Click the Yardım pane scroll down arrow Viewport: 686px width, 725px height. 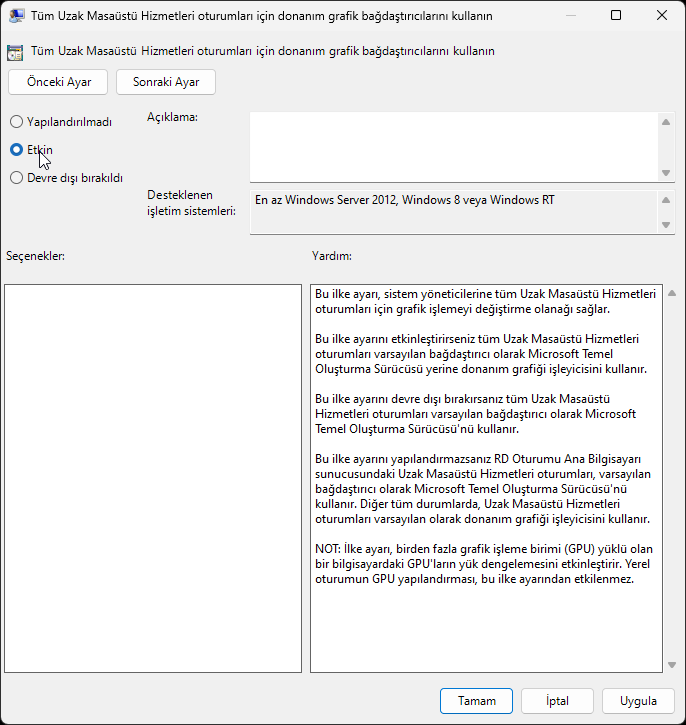[x=672, y=665]
